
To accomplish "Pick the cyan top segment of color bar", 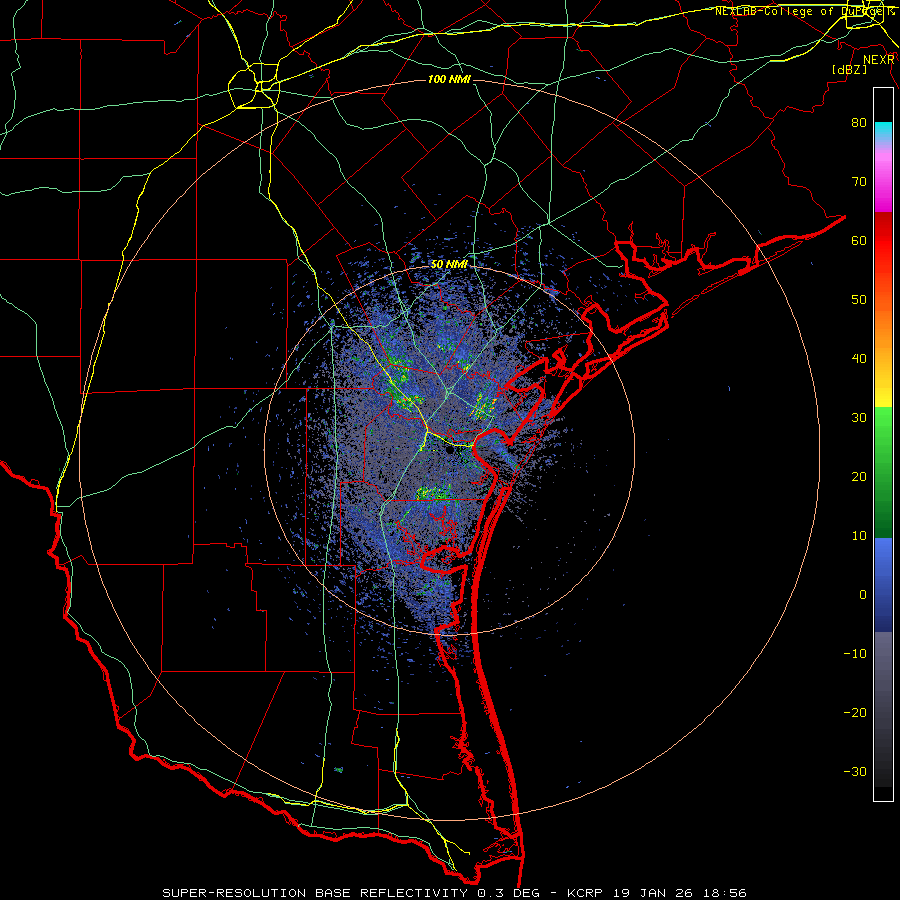I will tap(883, 131).
